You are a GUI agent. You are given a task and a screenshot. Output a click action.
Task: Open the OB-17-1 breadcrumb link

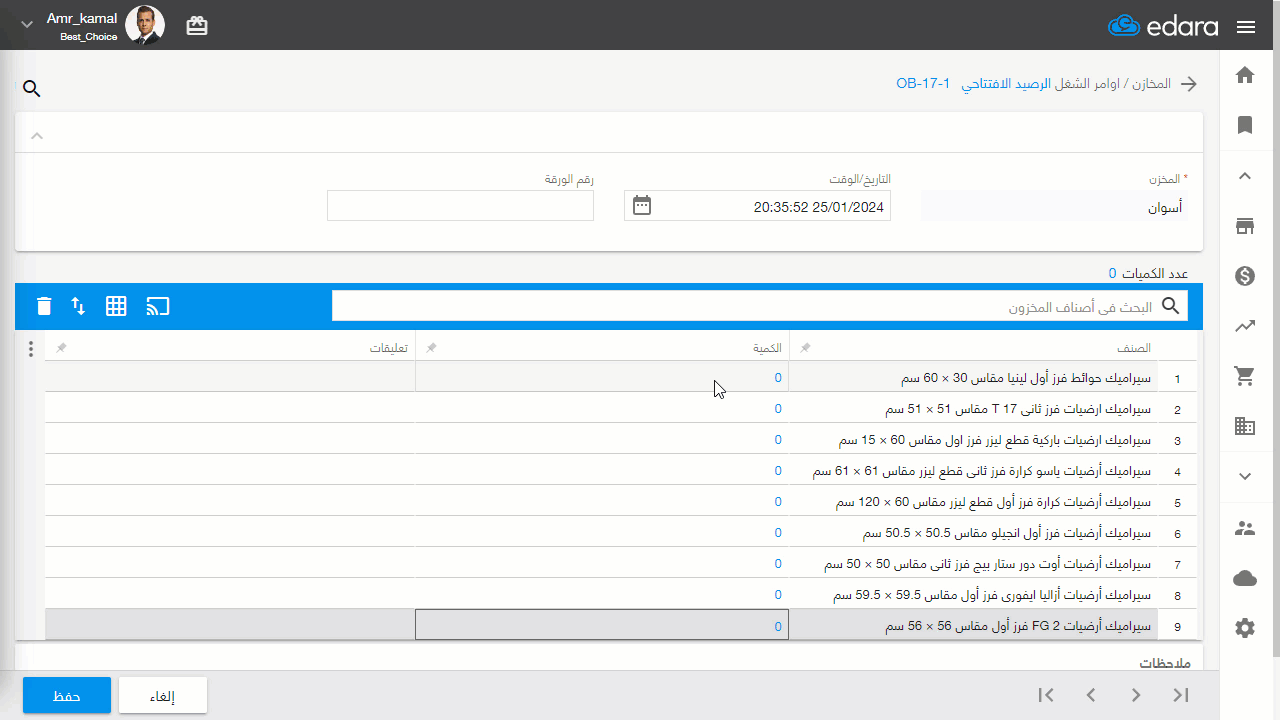pyautogui.click(x=922, y=84)
